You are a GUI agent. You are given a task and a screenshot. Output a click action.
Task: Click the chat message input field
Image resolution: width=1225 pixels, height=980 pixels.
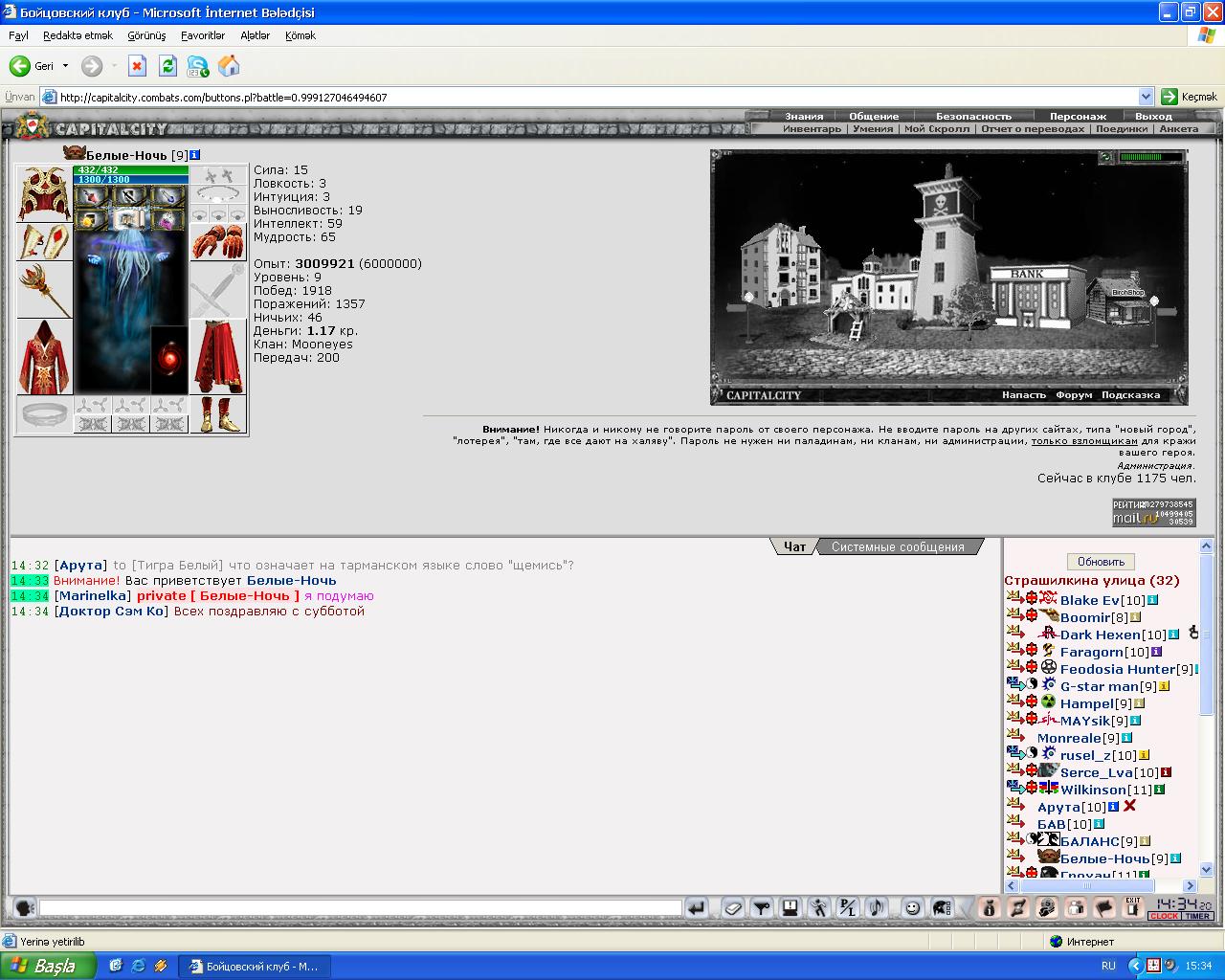(360, 907)
